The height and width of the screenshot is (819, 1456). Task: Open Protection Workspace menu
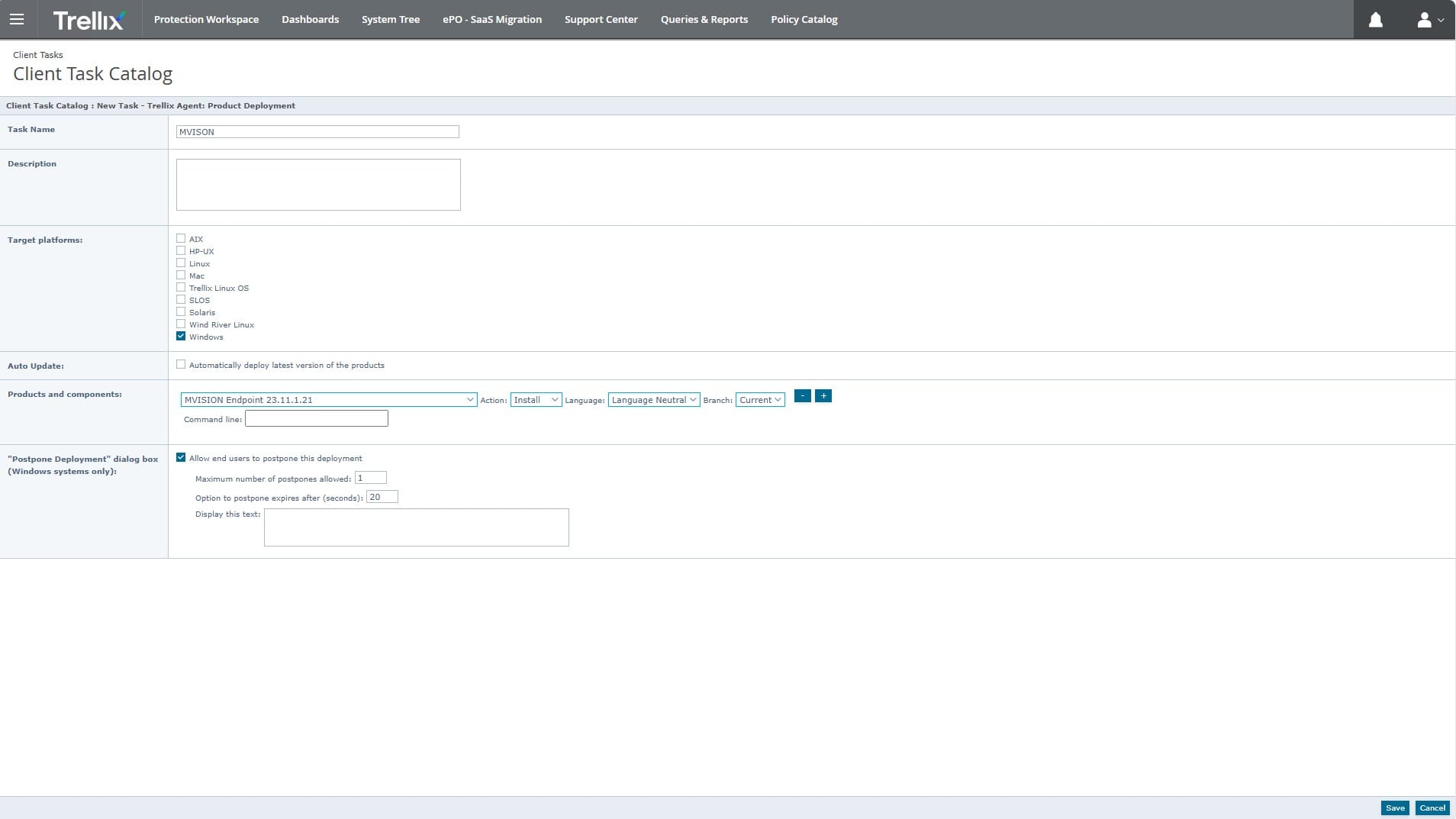click(206, 19)
